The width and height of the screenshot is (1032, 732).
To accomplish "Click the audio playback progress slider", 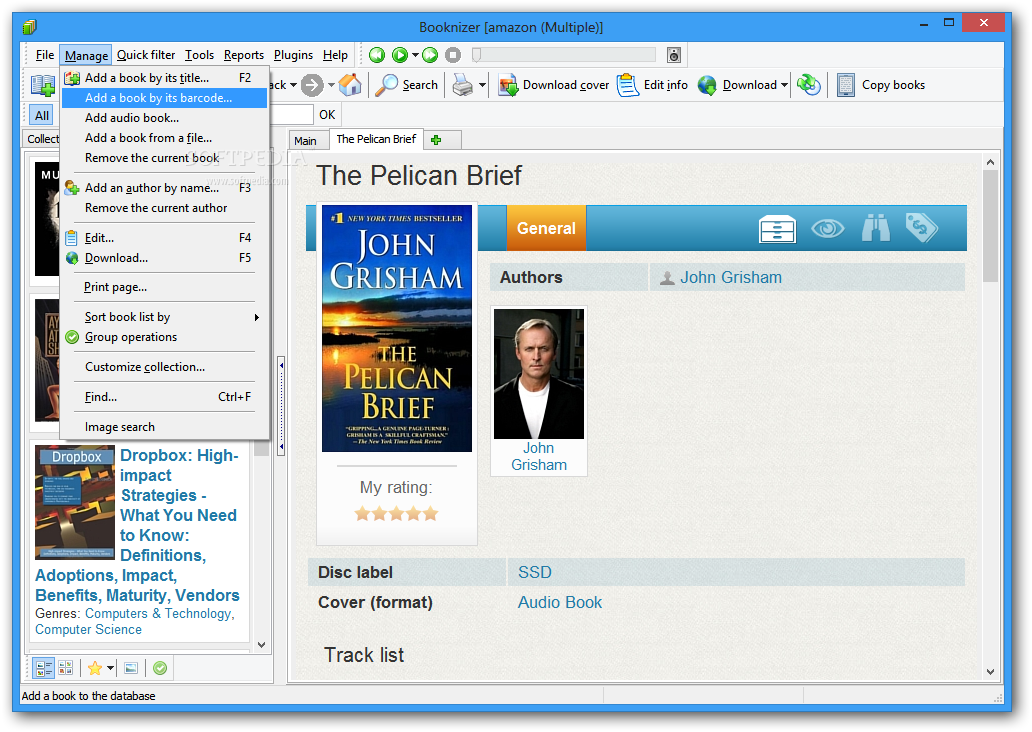I will [x=564, y=55].
